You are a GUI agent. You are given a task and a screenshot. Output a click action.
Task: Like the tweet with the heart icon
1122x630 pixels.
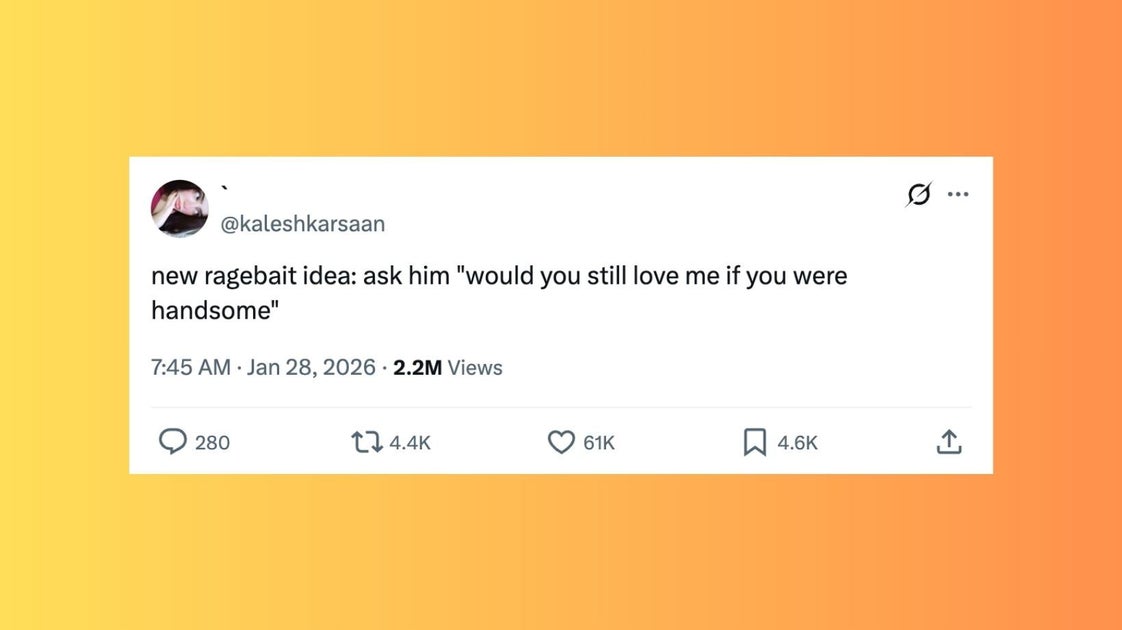[561, 441]
